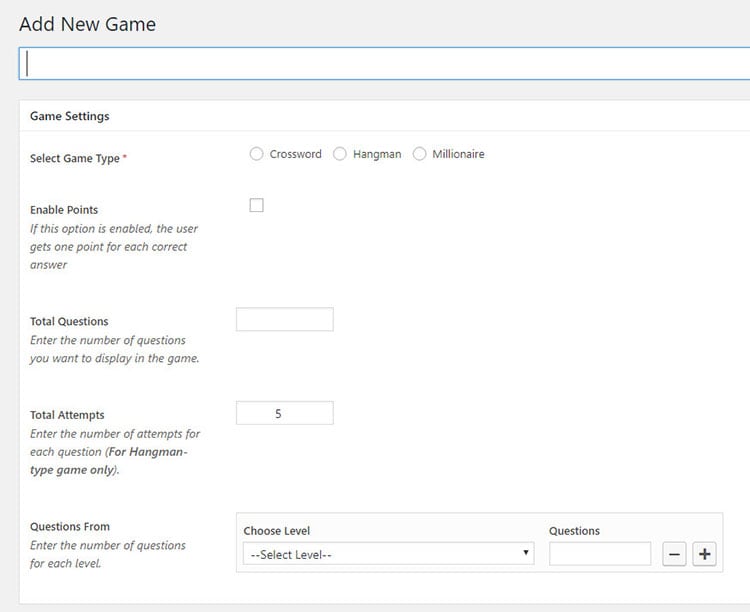Click the plus icon to add level row
The height and width of the screenshot is (612, 750).
704,554
